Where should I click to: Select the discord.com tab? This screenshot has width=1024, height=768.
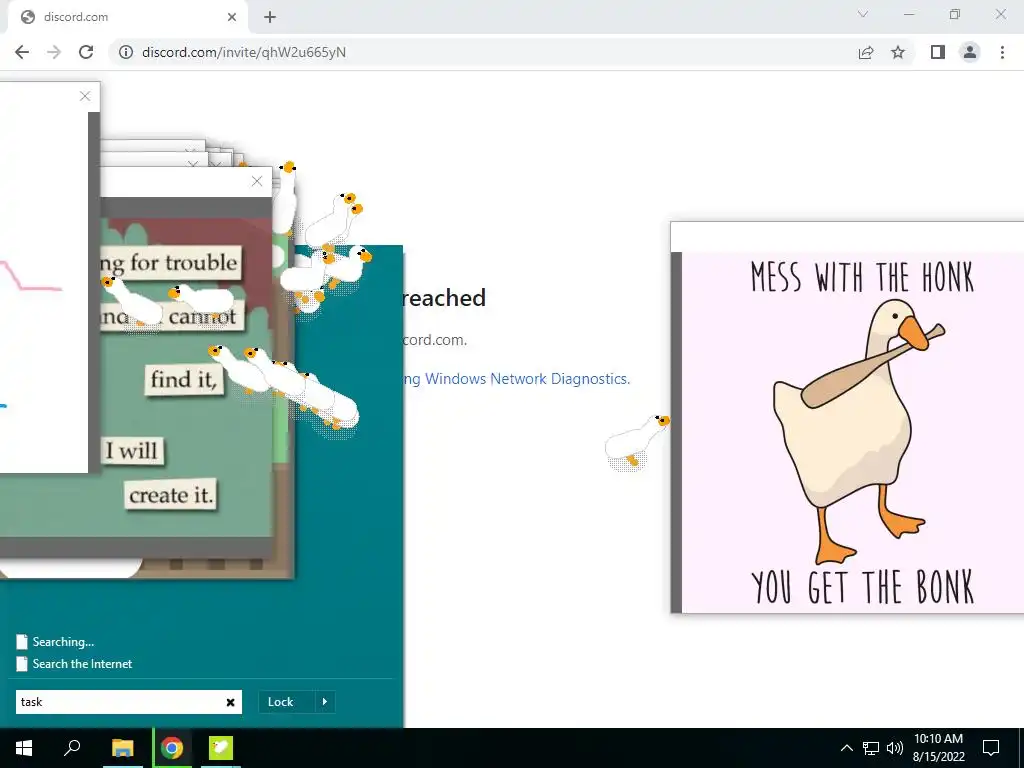tap(127, 17)
